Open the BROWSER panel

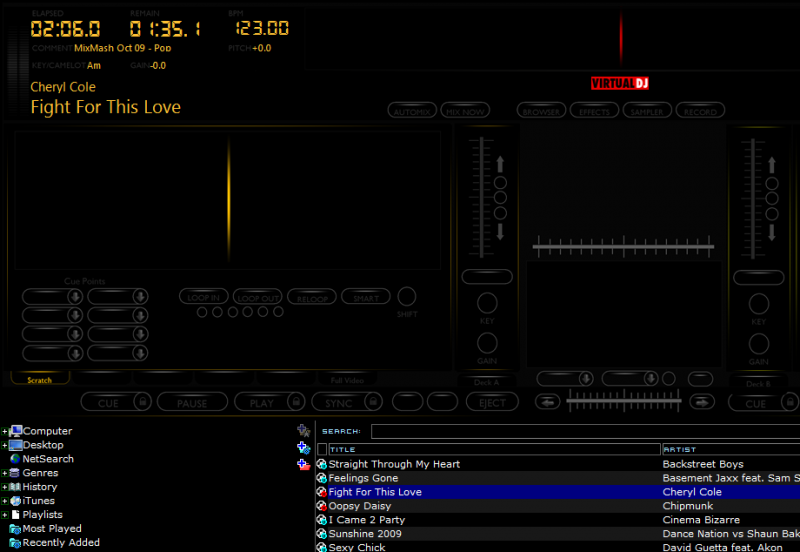click(541, 111)
